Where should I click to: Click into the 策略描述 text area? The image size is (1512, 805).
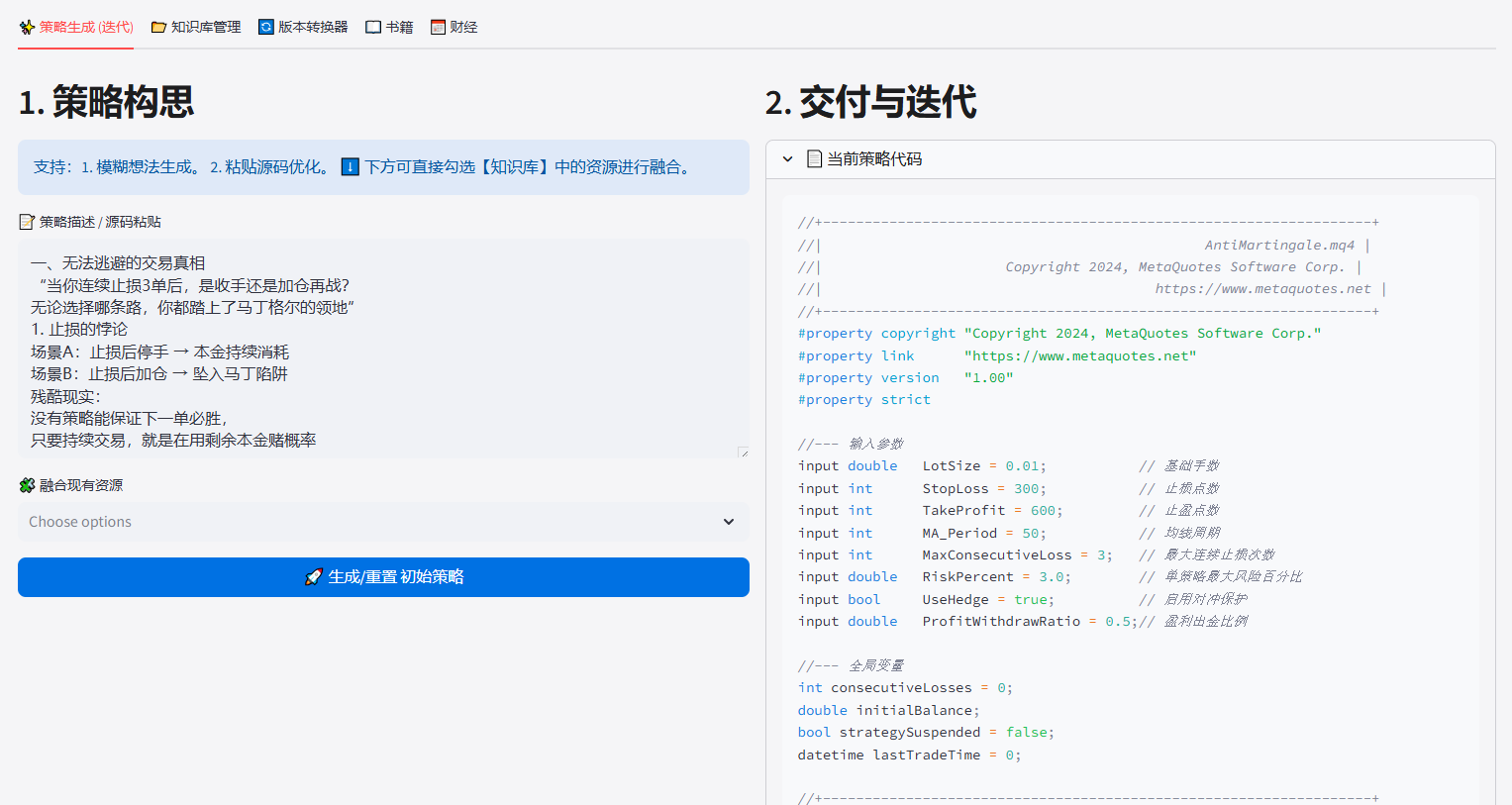tap(383, 350)
